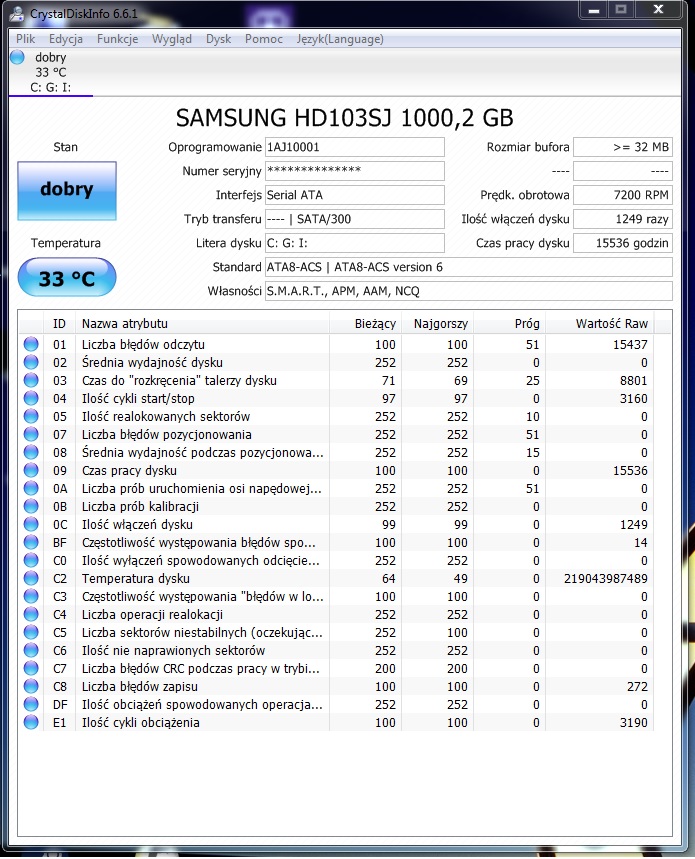695x859 pixels.
Task: Click status orb for attribute C3
Action: [x=31, y=596]
